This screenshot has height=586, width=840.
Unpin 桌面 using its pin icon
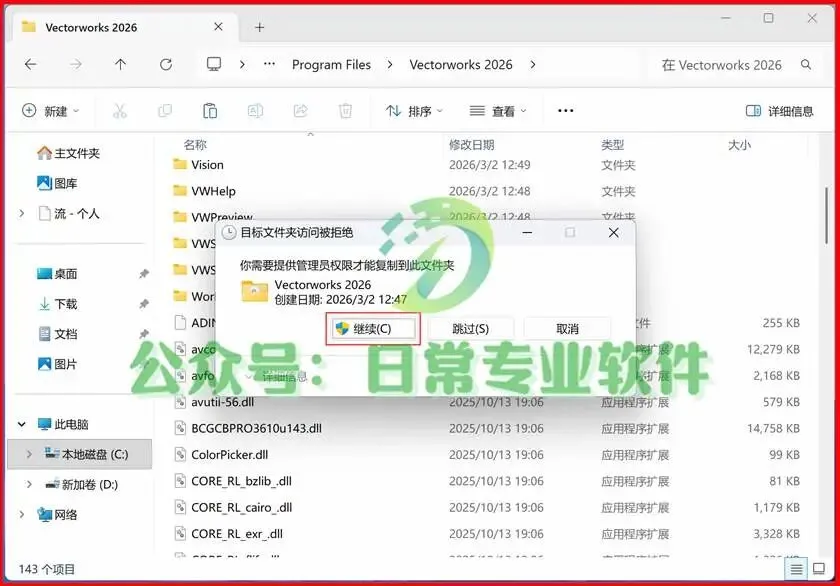click(144, 274)
